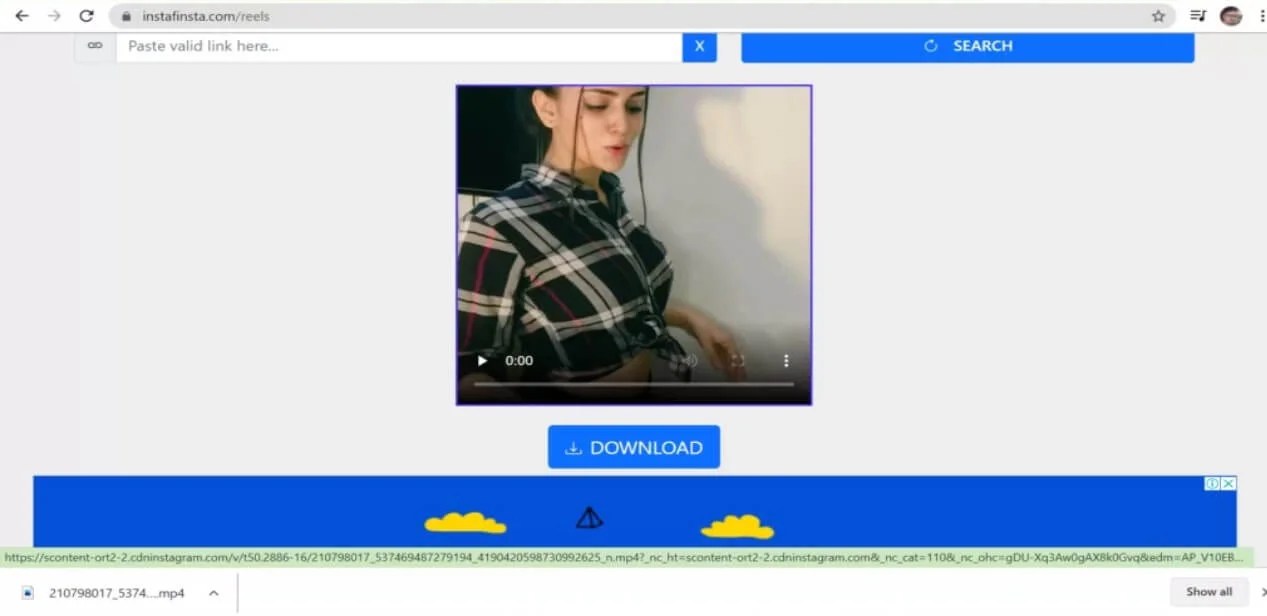Open video player more options
This screenshot has width=1267, height=616.
(786, 361)
